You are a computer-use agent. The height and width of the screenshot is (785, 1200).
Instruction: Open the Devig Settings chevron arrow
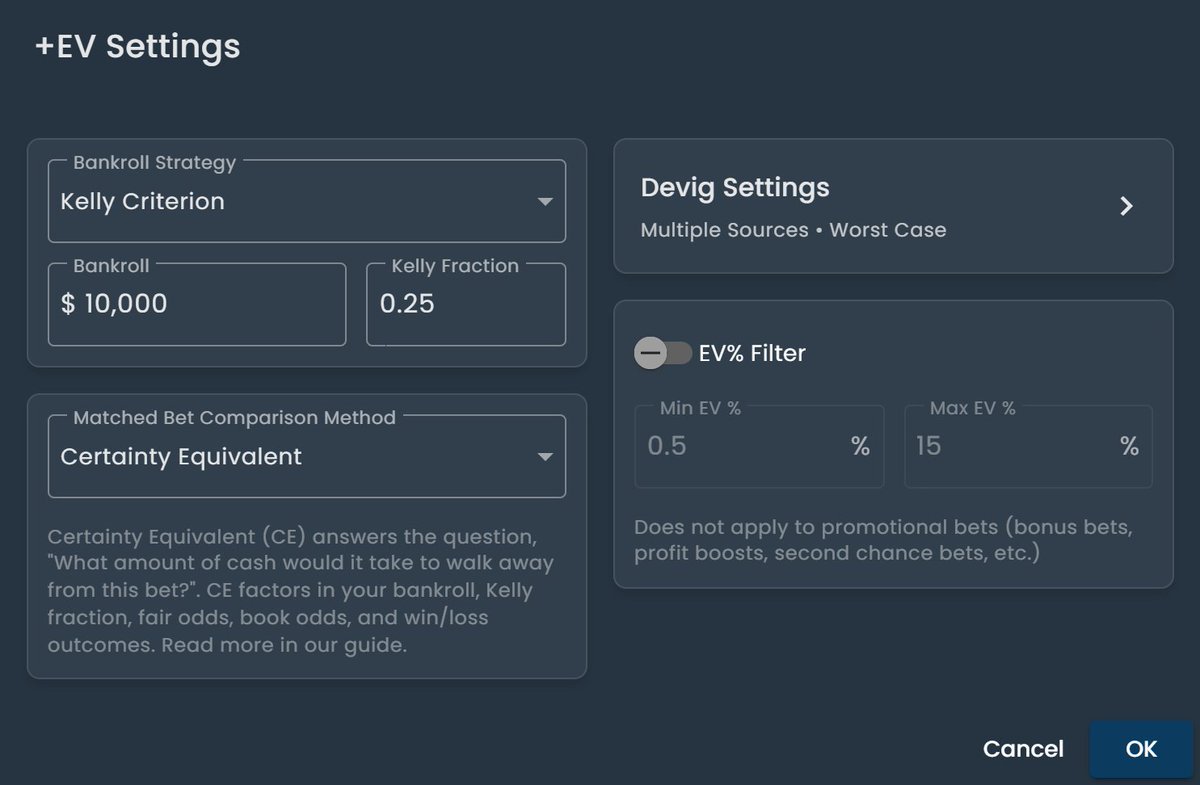pyautogui.click(x=1127, y=207)
